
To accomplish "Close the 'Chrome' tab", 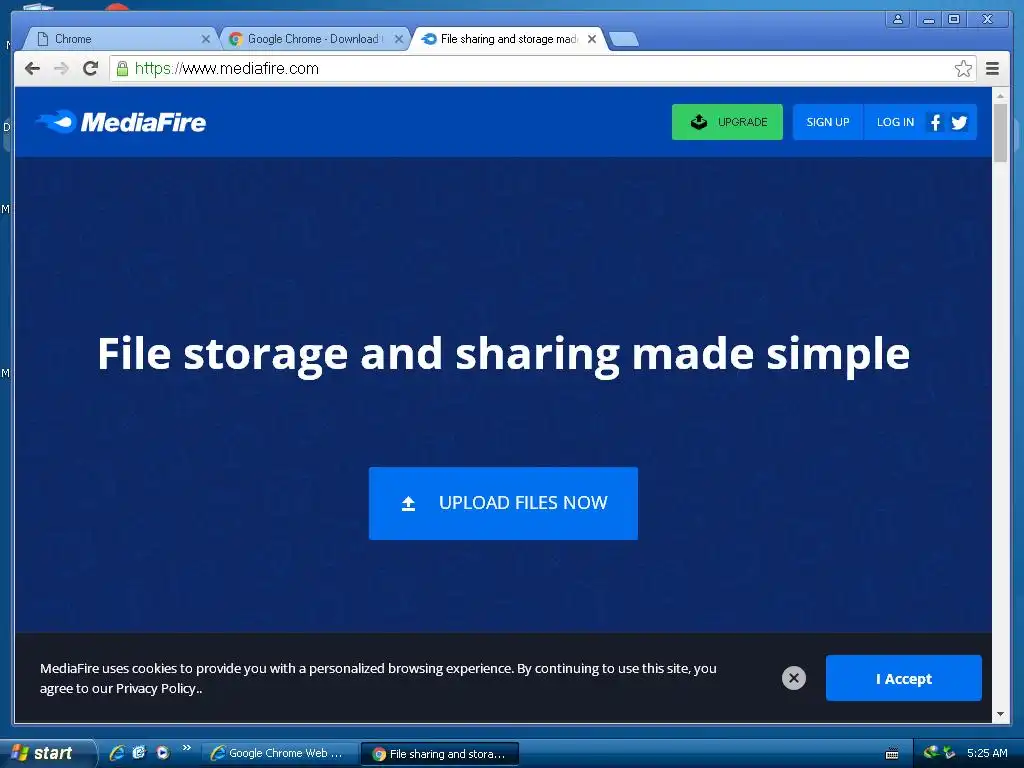I will pos(206,39).
